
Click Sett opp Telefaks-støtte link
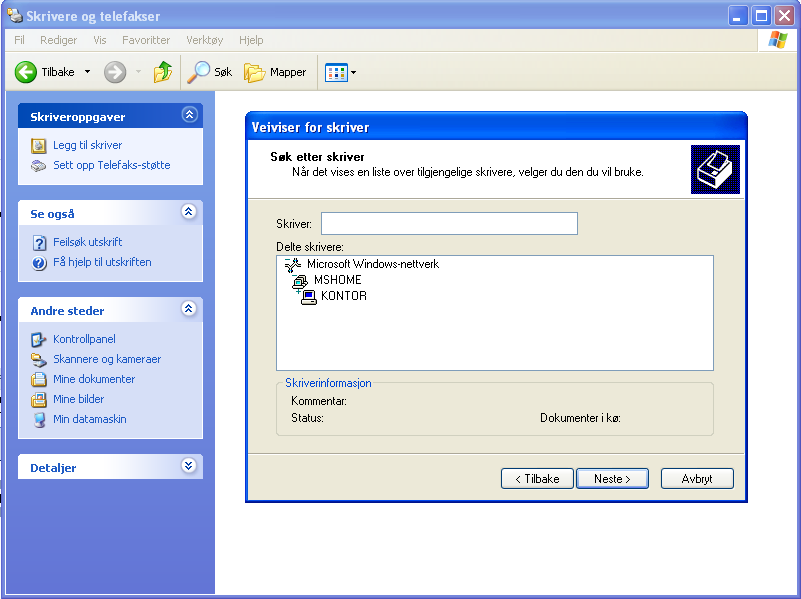coord(111,165)
